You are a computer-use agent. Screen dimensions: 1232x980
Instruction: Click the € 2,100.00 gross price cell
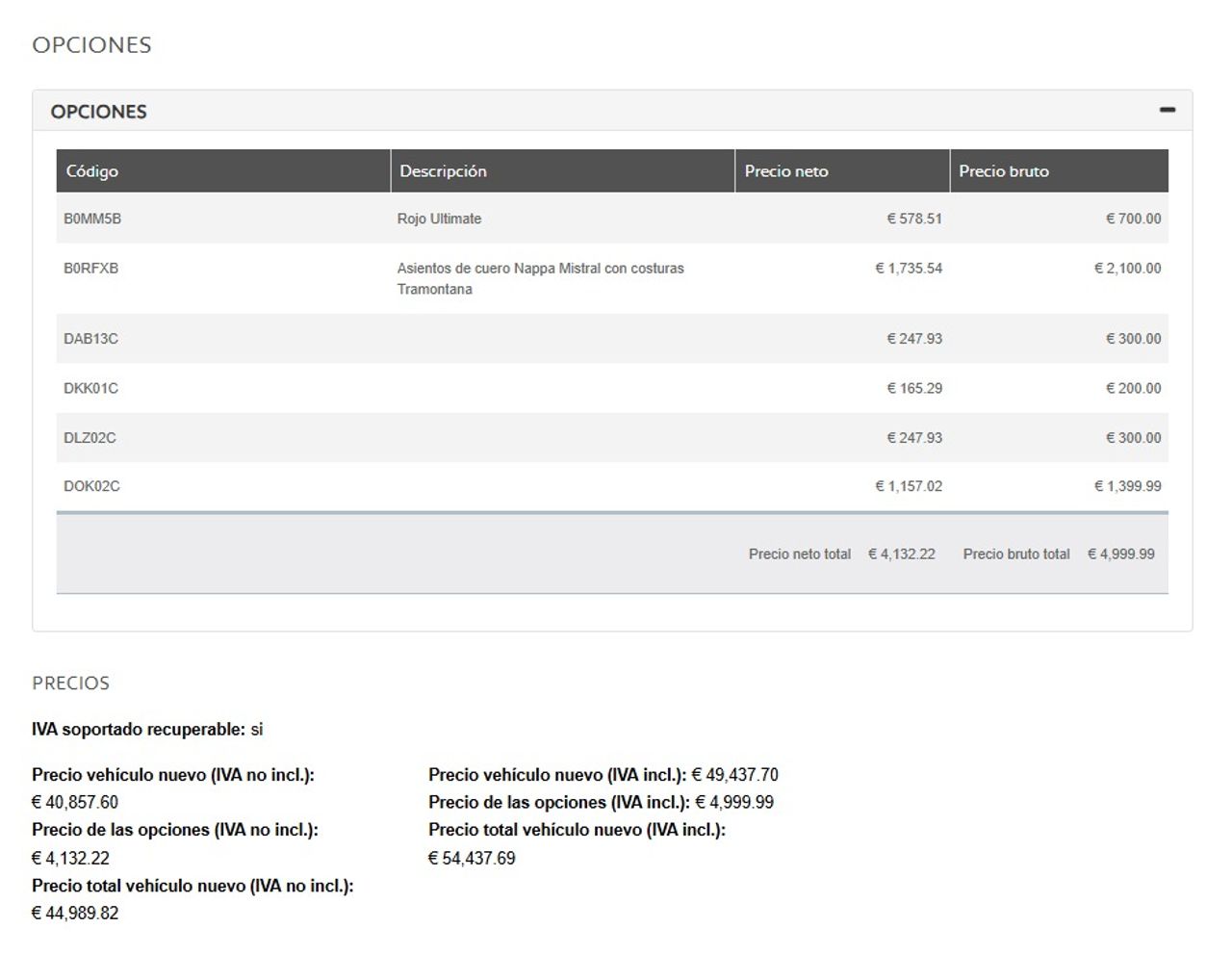click(1127, 269)
